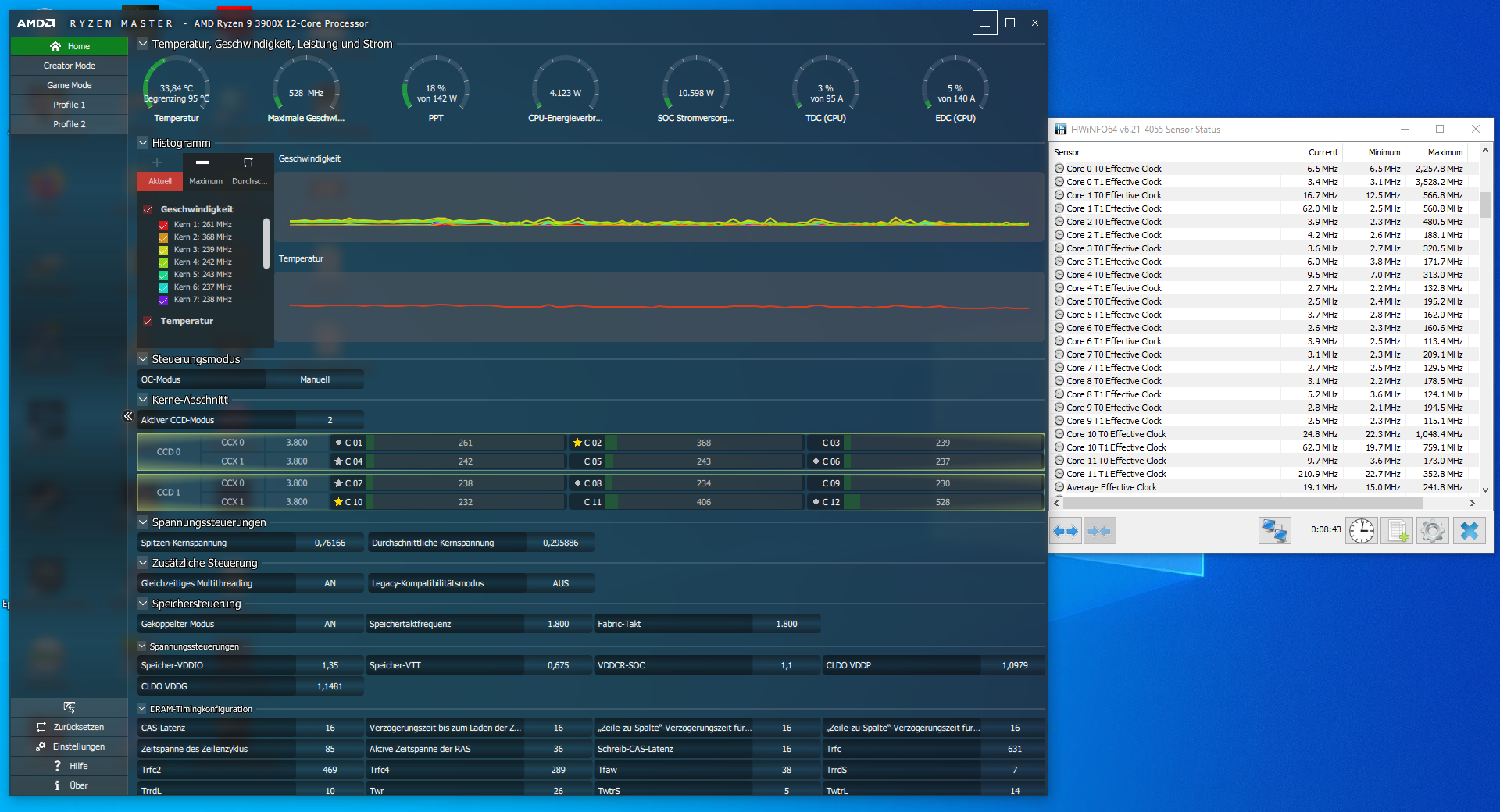The image size is (1500, 812).
Task: Click the dot marker beside core C 08
Action: coord(577,483)
